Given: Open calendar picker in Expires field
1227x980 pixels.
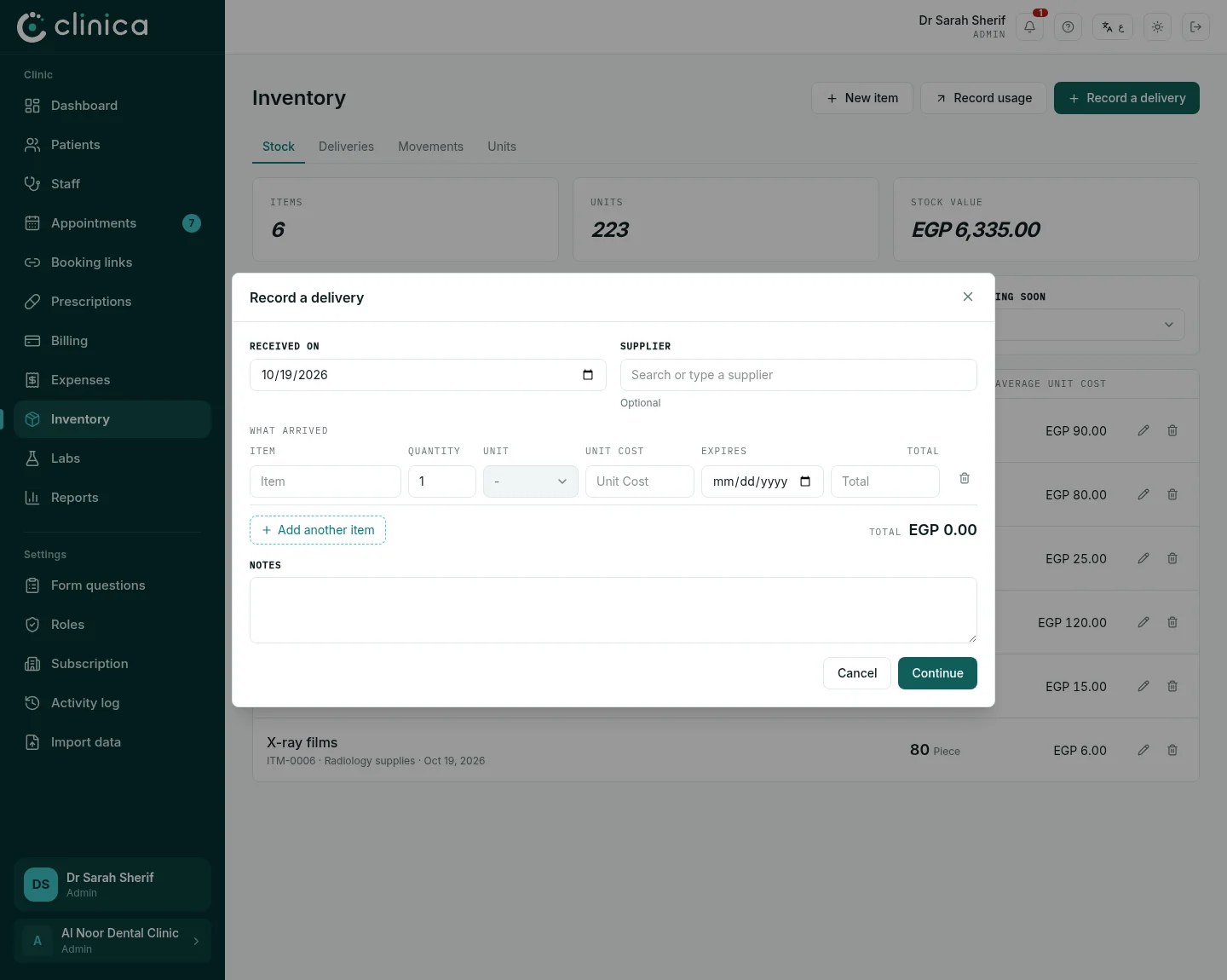Looking at the screenshot, I should [x=805, y=481].
